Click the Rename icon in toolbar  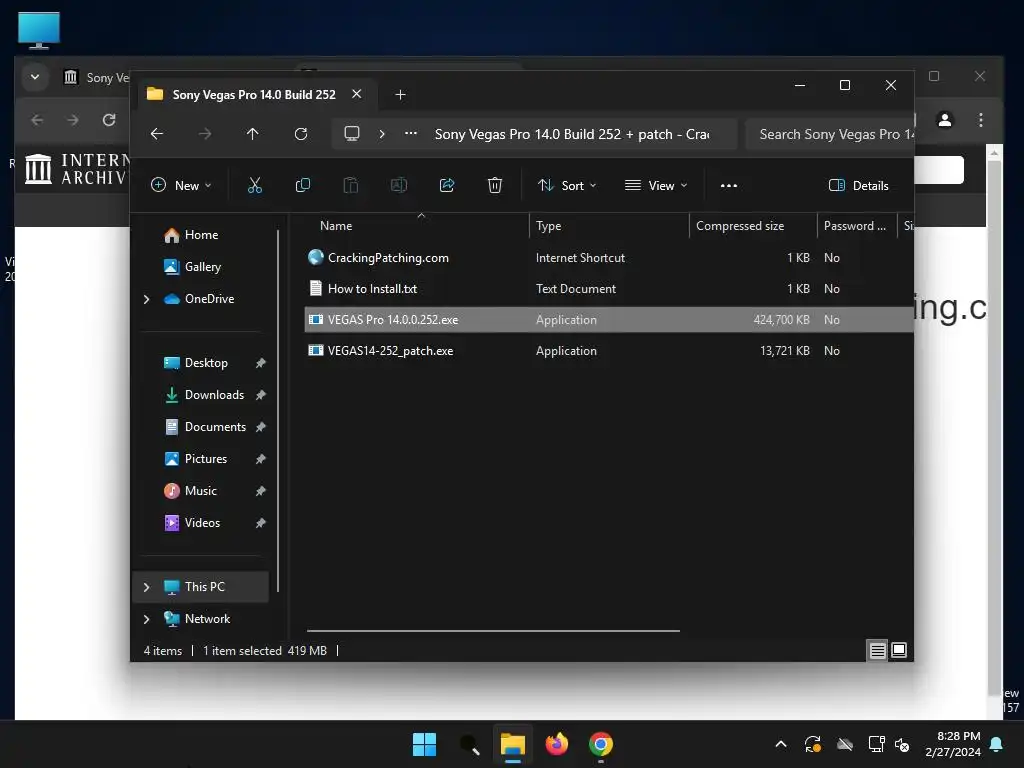(x=399, y=185)
